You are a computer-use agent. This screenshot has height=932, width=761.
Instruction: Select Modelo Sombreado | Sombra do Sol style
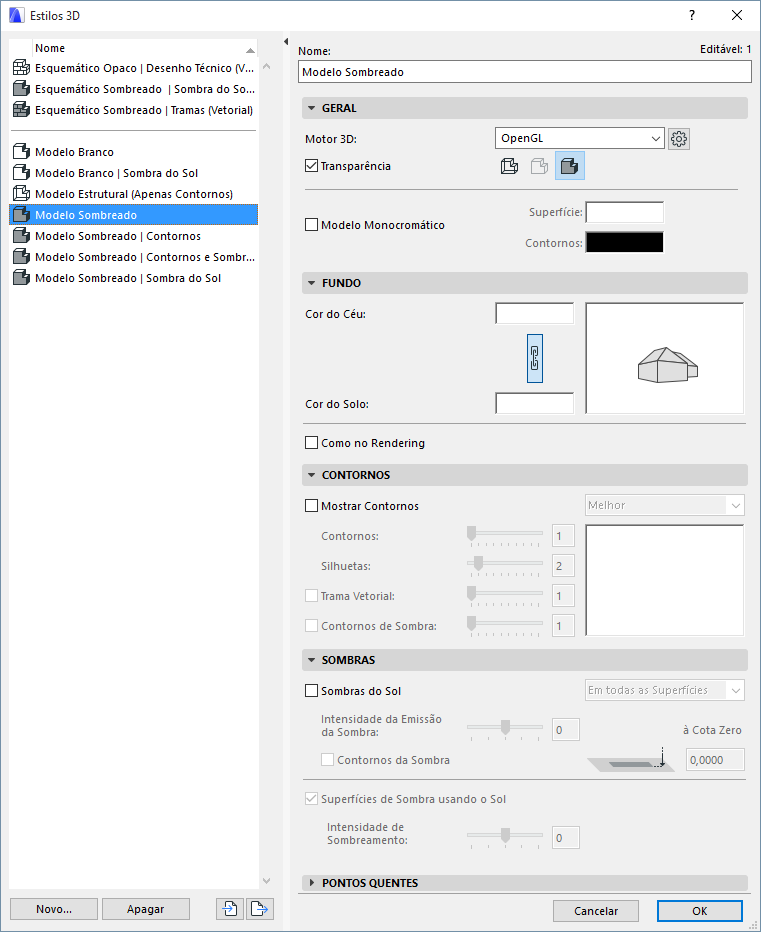coord(134,278)
